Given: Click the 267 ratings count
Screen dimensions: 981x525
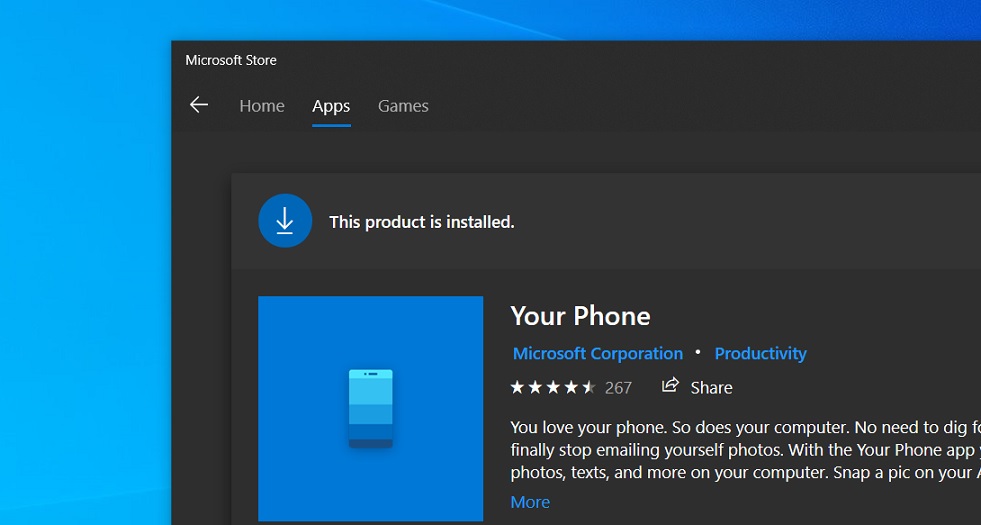Looking at the screenshot, I should coord(618,388).
